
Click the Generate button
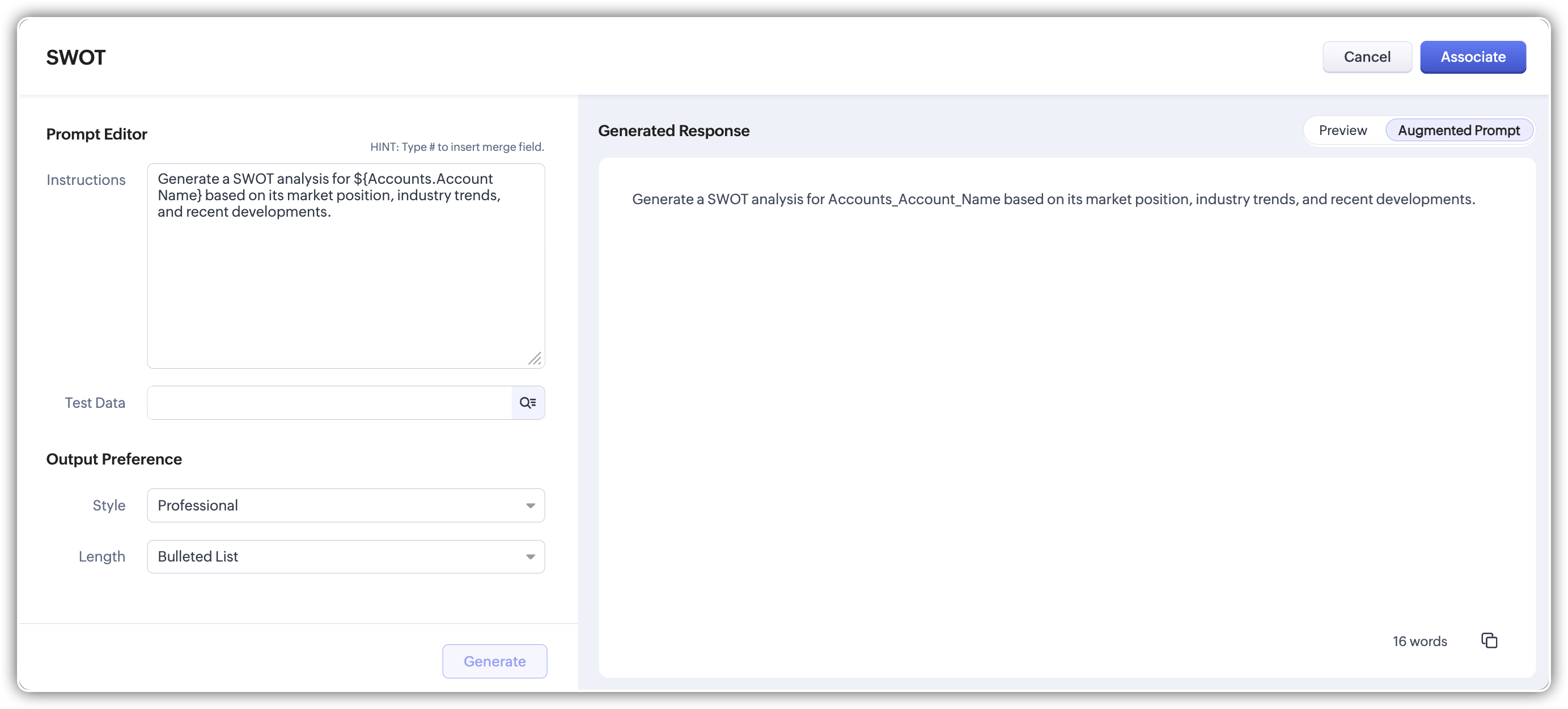click(x=494, y=661)
